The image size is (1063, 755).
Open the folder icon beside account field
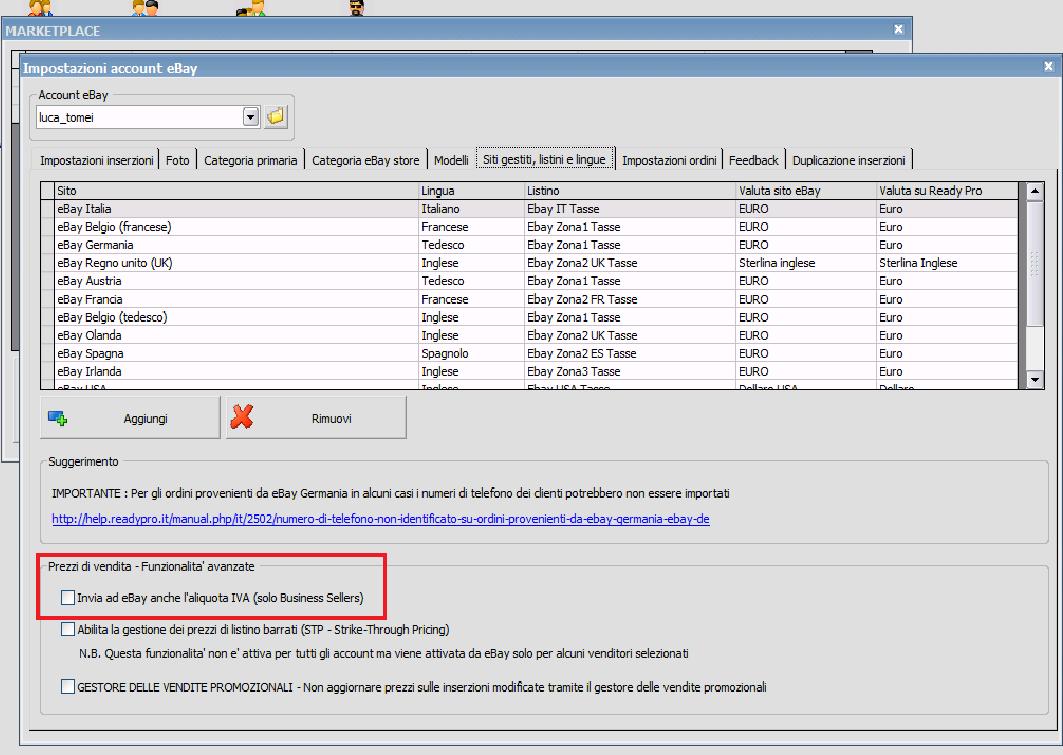(x=275, y=118)
